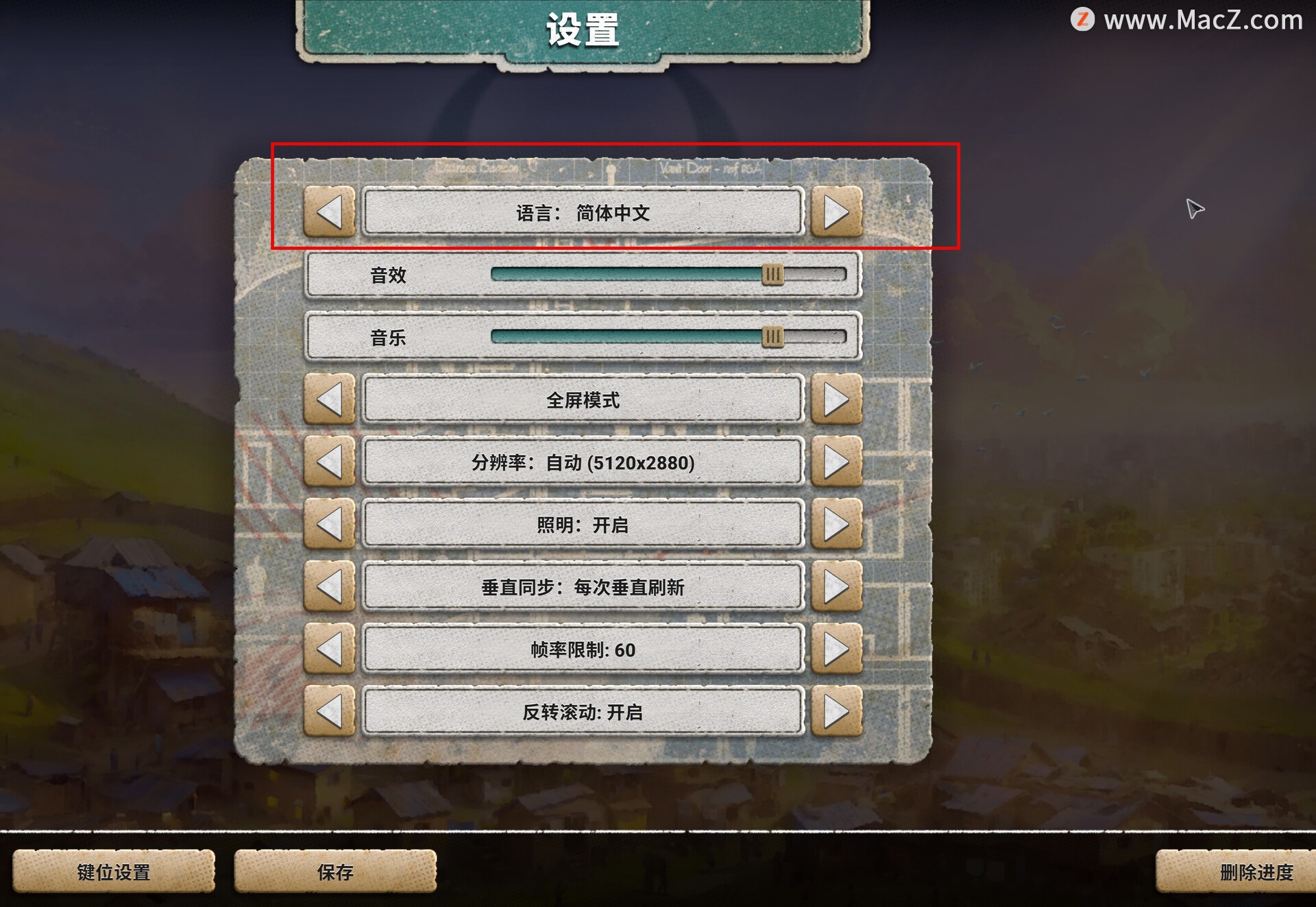Viewport: 1316px width, 907px height.
Task: Click right arrow beside 语言 简体中文
Action: pyautogui.click(x=836, y=212)
